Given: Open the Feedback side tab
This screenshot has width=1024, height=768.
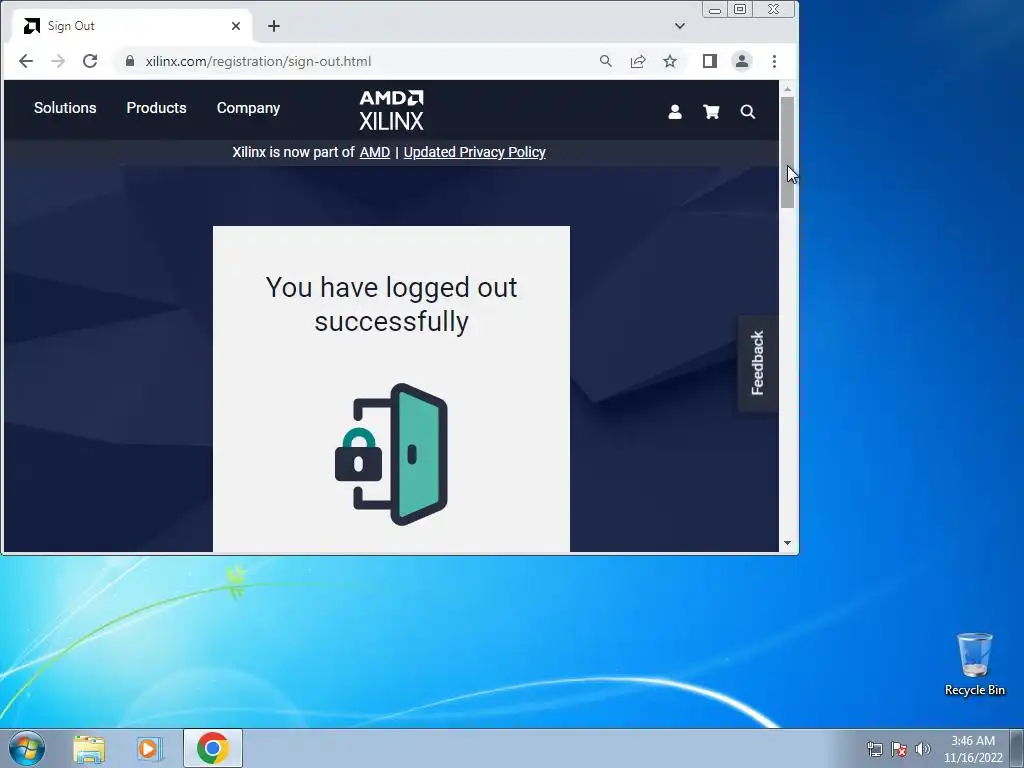Looking at the screenshot, I should click(758, 363).
